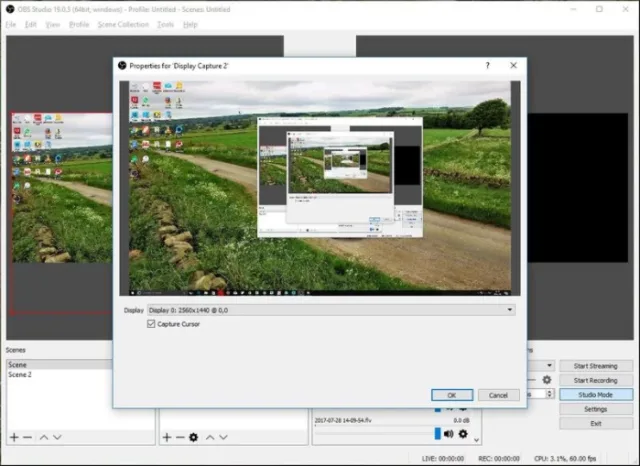640x466 pixels.
Task: Adjust the transition duration stepper arrows
Action: [x=550, y=394]
